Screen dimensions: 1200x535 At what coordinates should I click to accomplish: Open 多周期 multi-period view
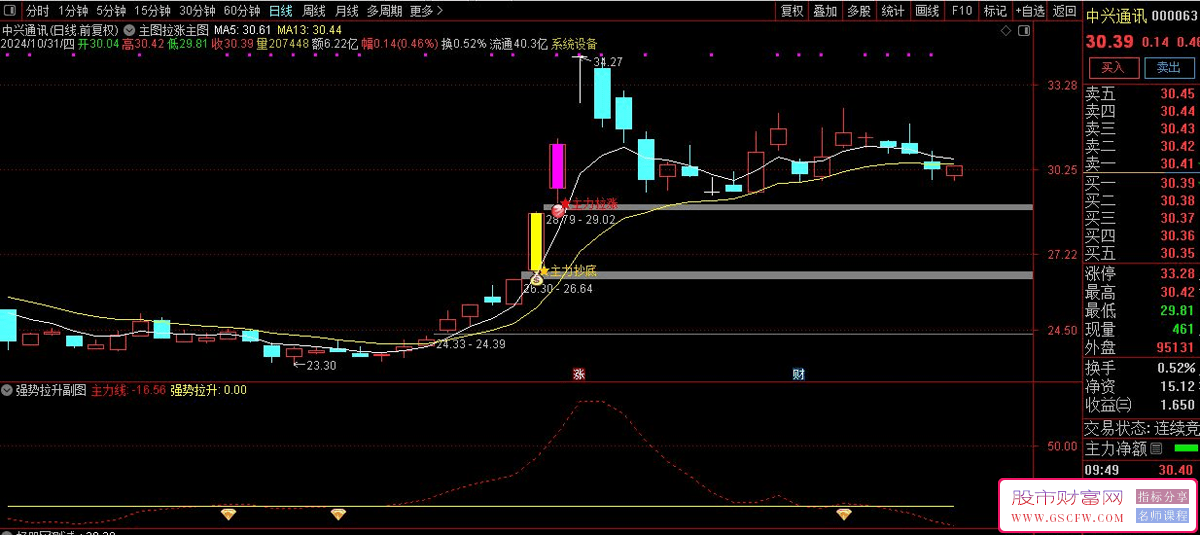click(x=385, y=11)
